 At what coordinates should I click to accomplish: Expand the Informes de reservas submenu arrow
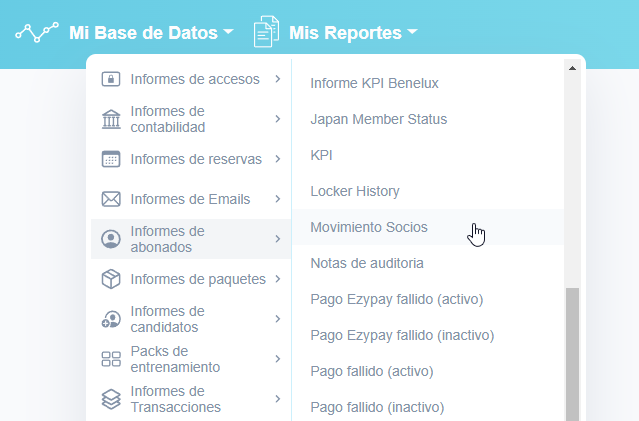(277, 159)
